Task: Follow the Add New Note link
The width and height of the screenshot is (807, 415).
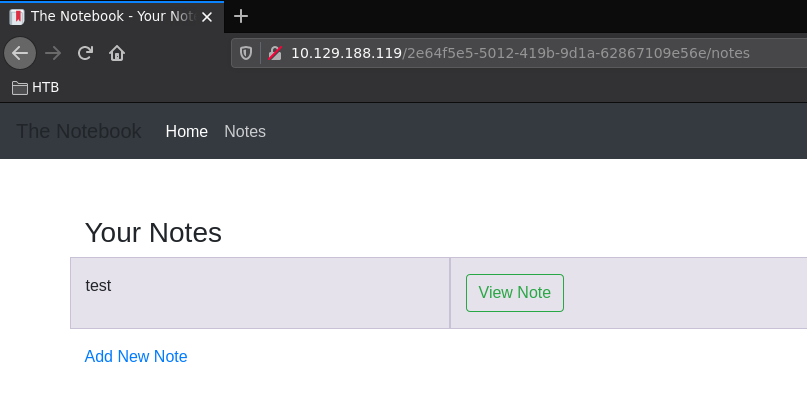Action: click(x=136, y=356)
